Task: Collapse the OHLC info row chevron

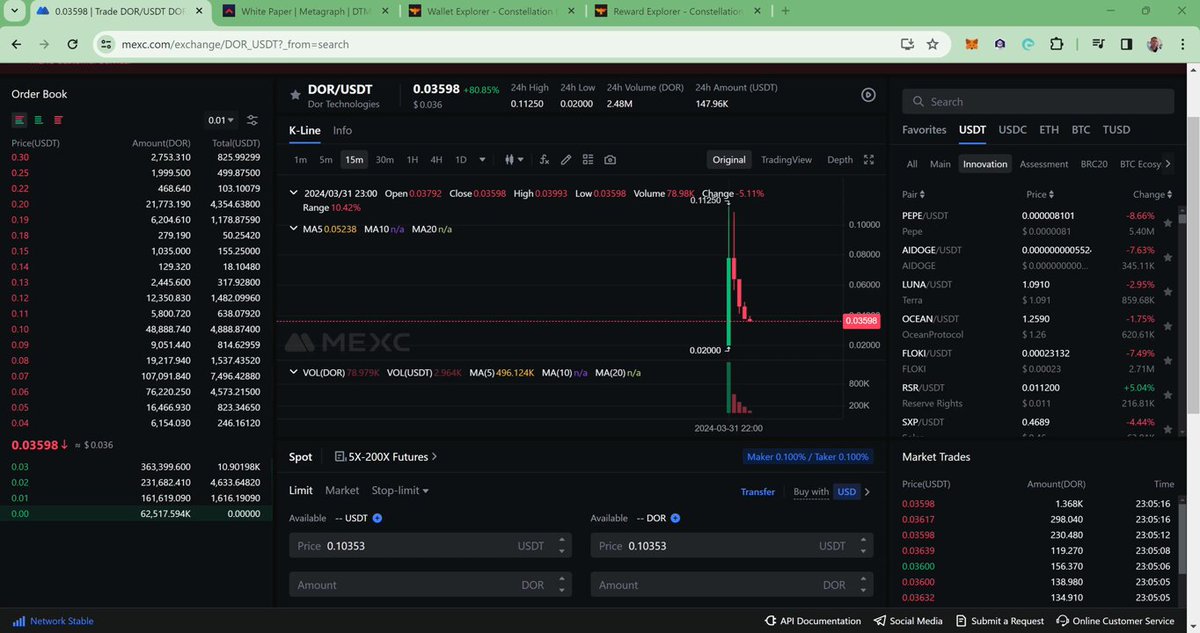Action: click(293, 193)
